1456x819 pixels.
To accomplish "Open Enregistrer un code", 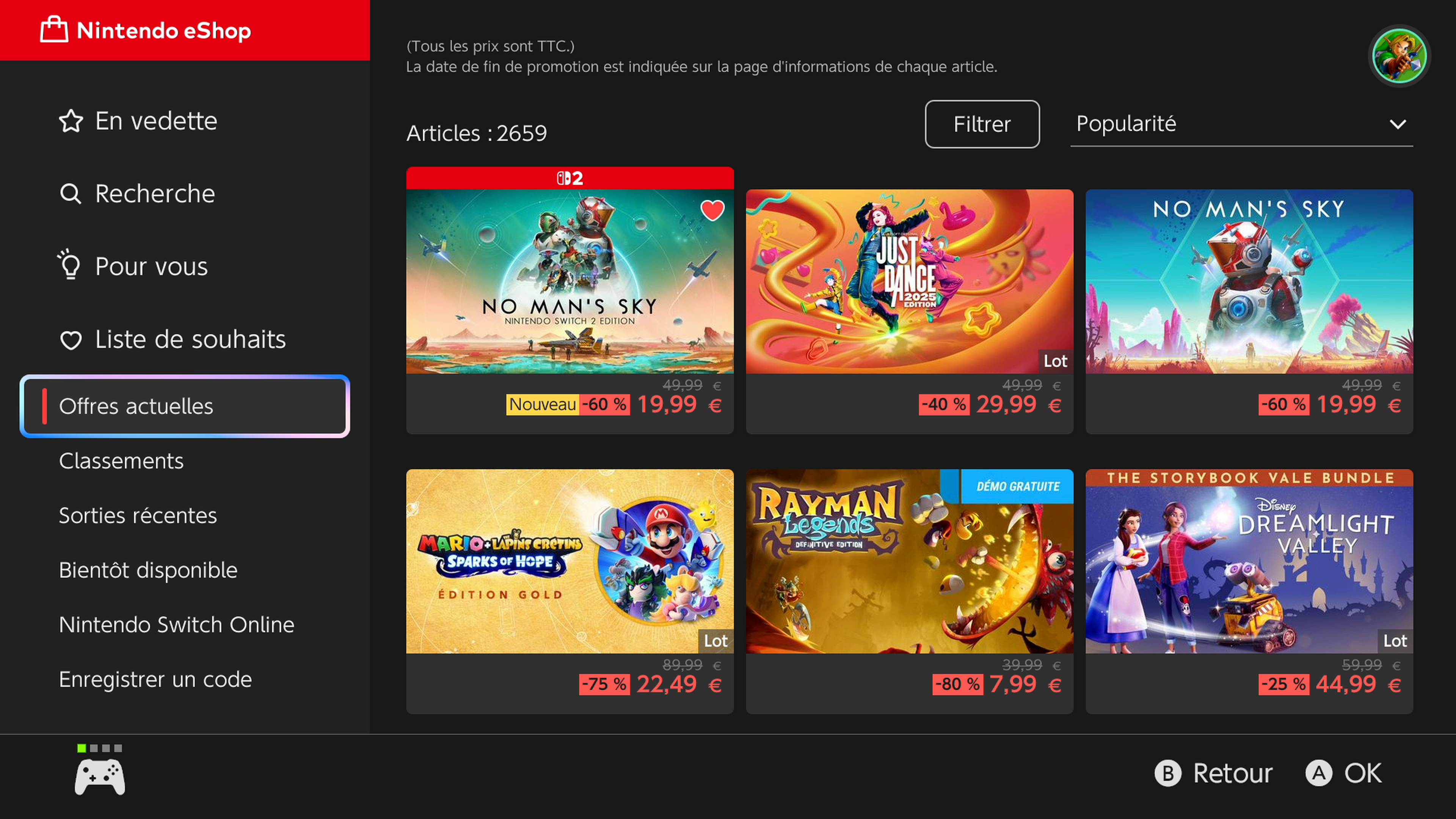I will [155, 679].
